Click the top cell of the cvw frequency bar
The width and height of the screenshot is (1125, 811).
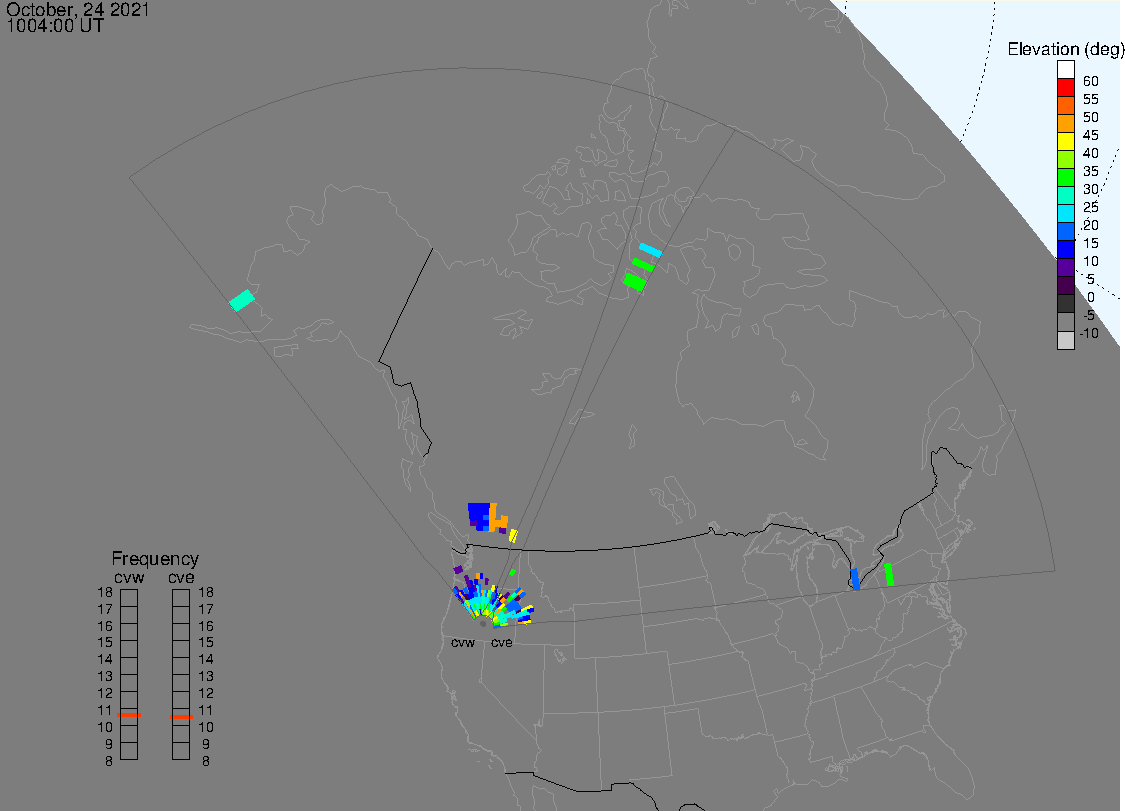click(x=129, y=598)
